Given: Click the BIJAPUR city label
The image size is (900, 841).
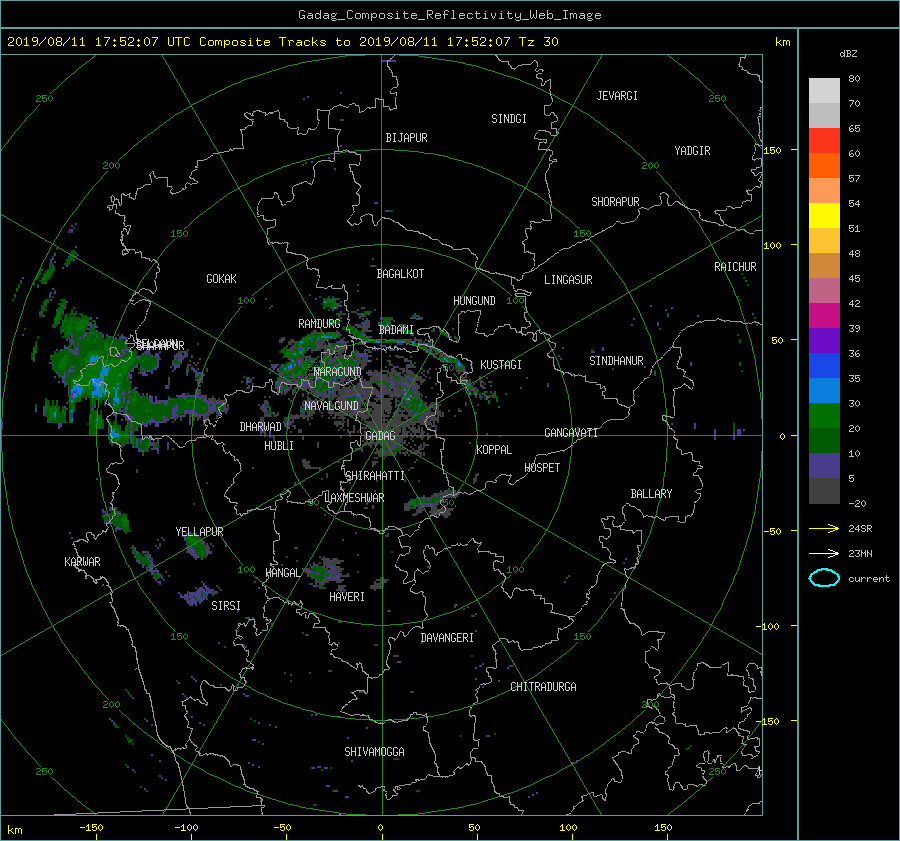Looking at the screenshot, I should (x=406, y=138).
